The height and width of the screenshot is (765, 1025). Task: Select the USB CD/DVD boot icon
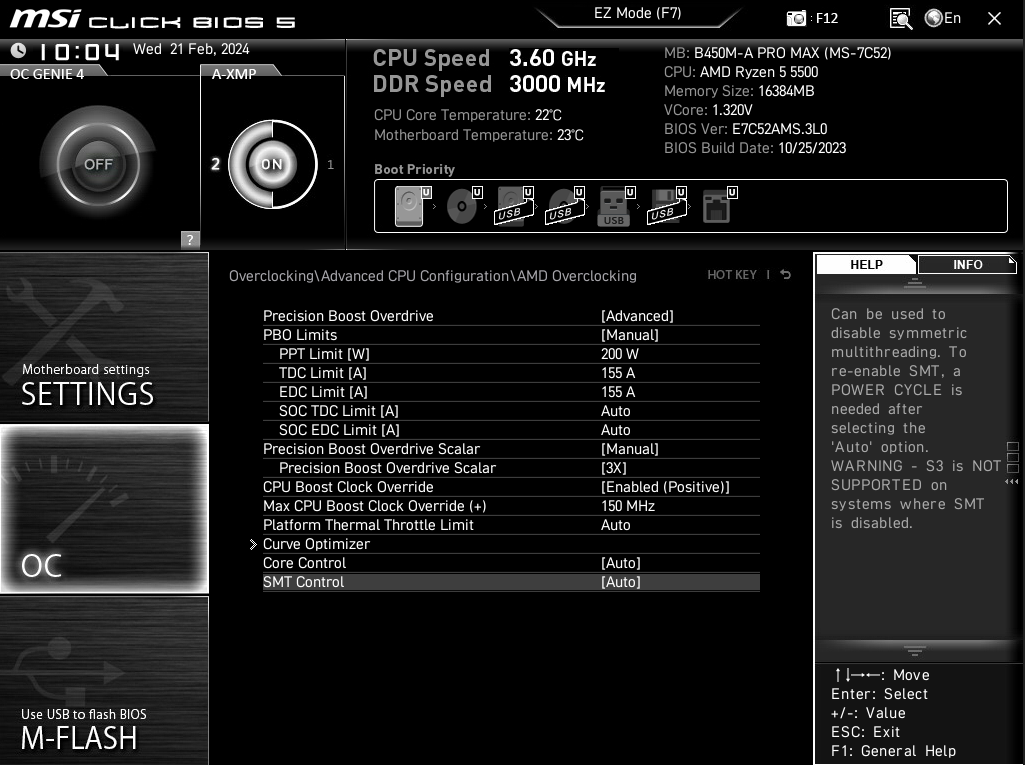tap(565, 206)
